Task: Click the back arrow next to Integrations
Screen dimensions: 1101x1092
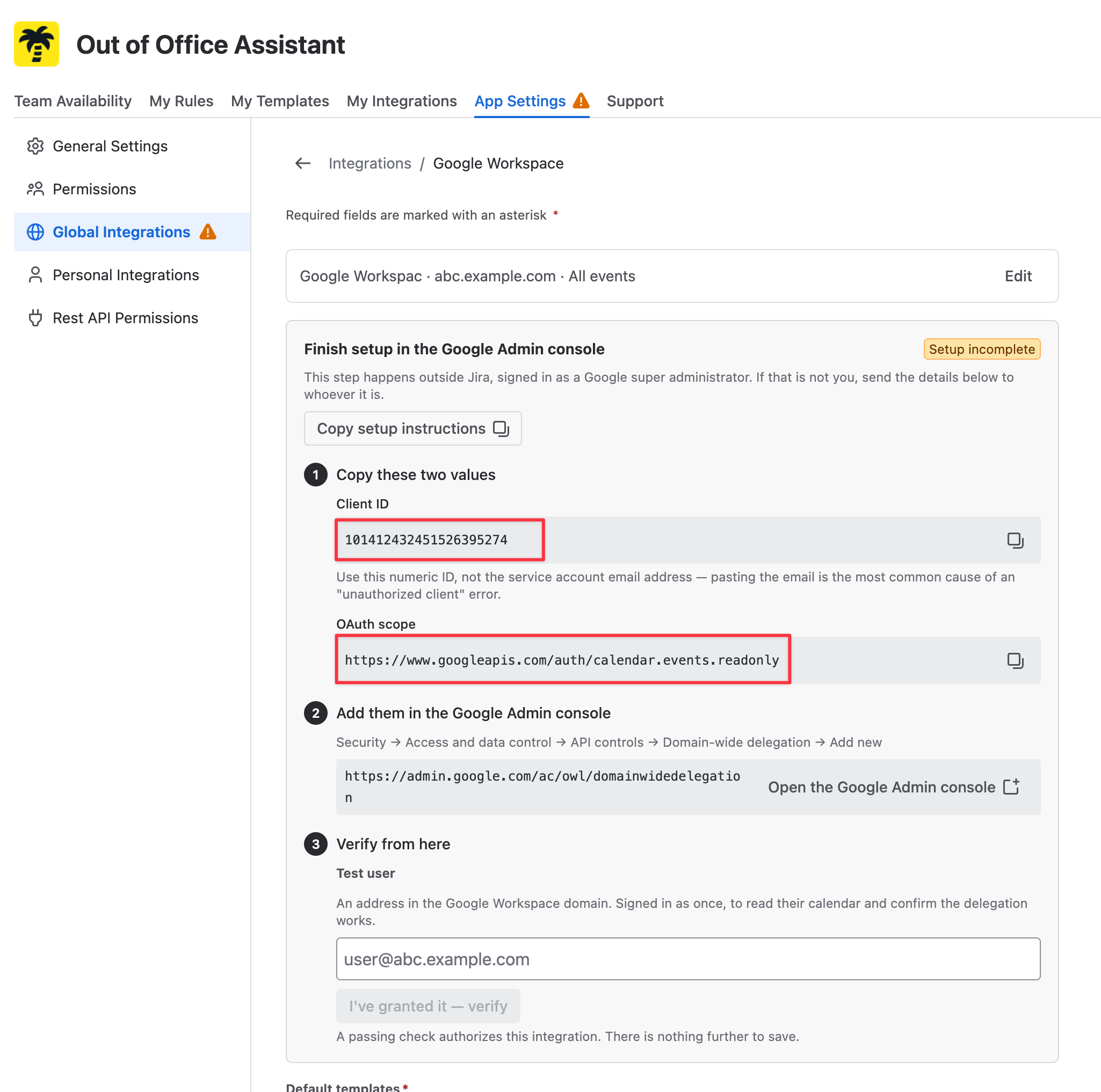Action: 302,164
